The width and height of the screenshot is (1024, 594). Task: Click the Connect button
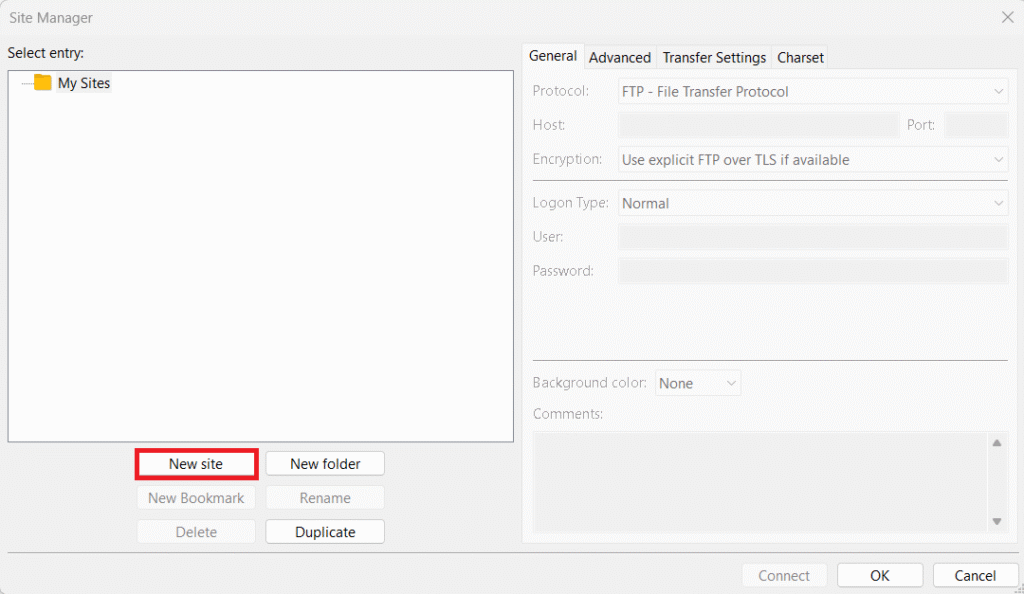pos(784,575)
